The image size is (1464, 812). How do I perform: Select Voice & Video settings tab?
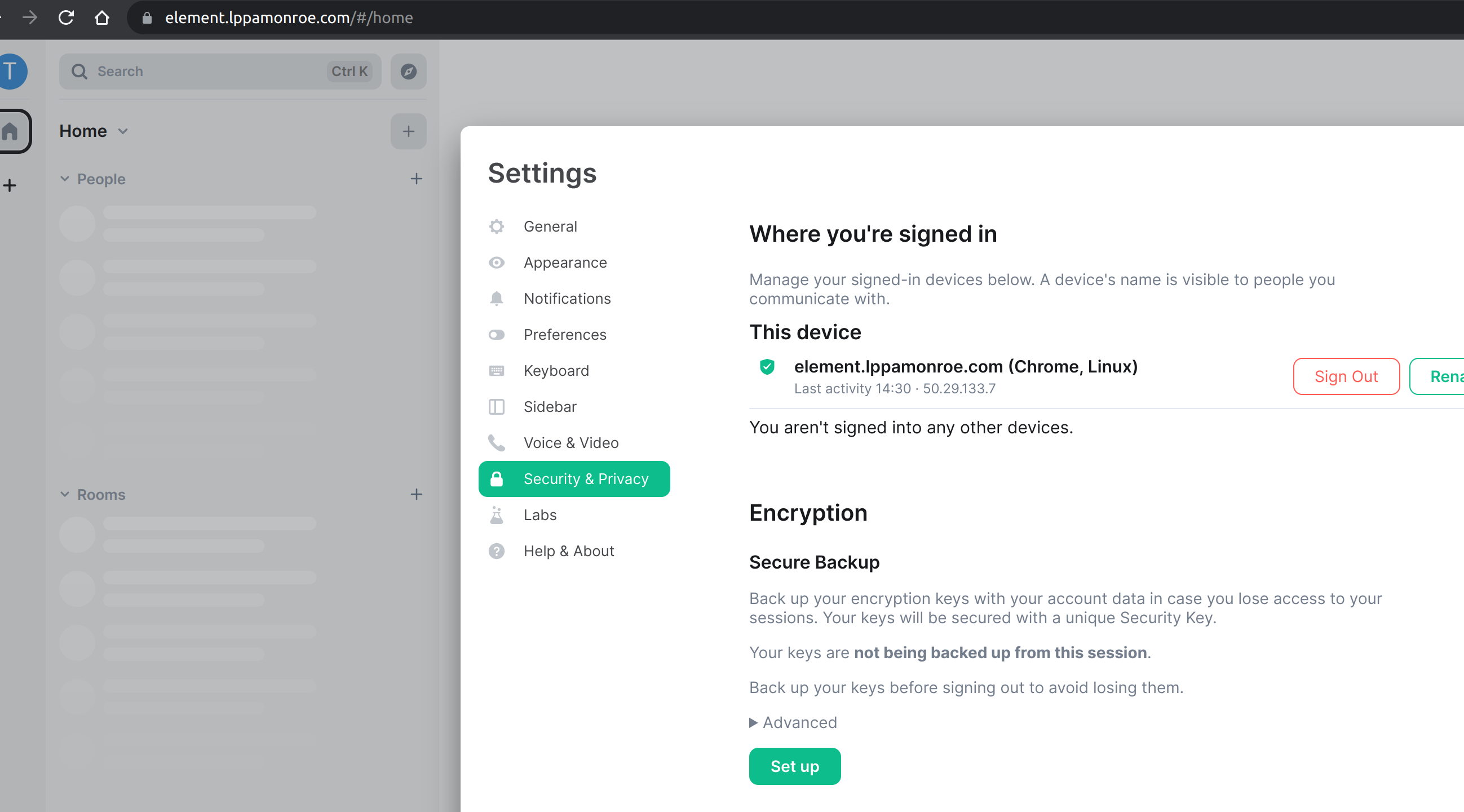coord(574,443)
